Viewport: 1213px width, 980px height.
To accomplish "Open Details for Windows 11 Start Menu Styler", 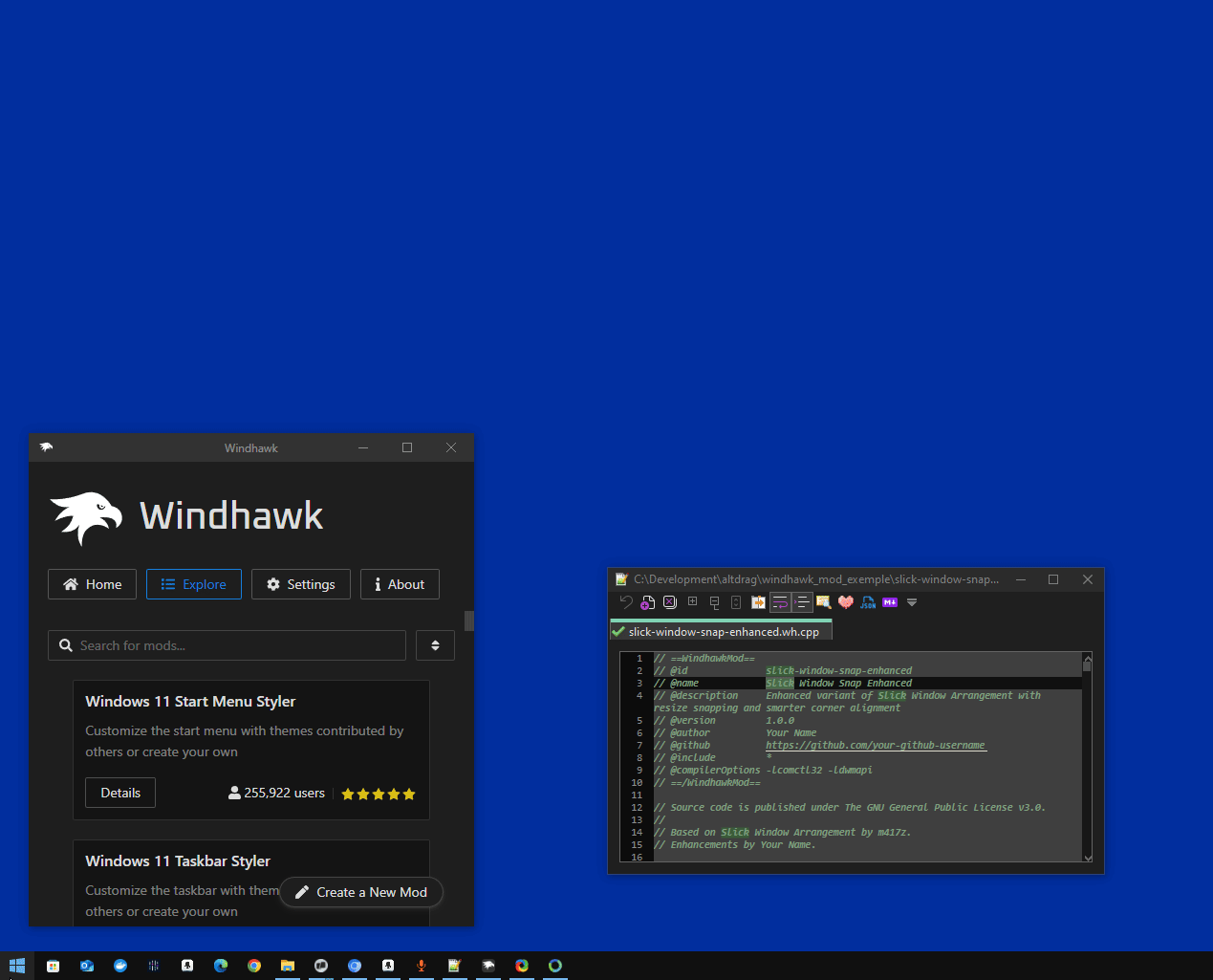I will click(x=120, y=793).
